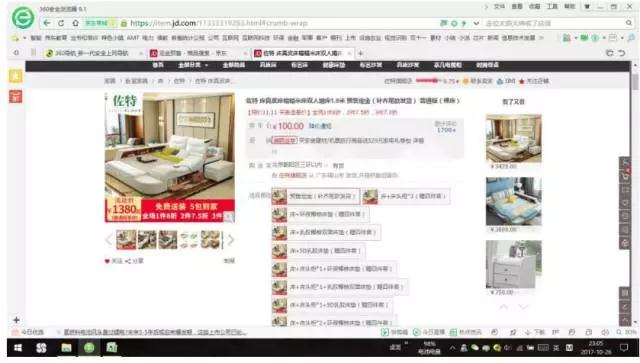640x363 pixels.
Task: Expand the all-categories dropdown in black nav bar
Action: [193, 65]
